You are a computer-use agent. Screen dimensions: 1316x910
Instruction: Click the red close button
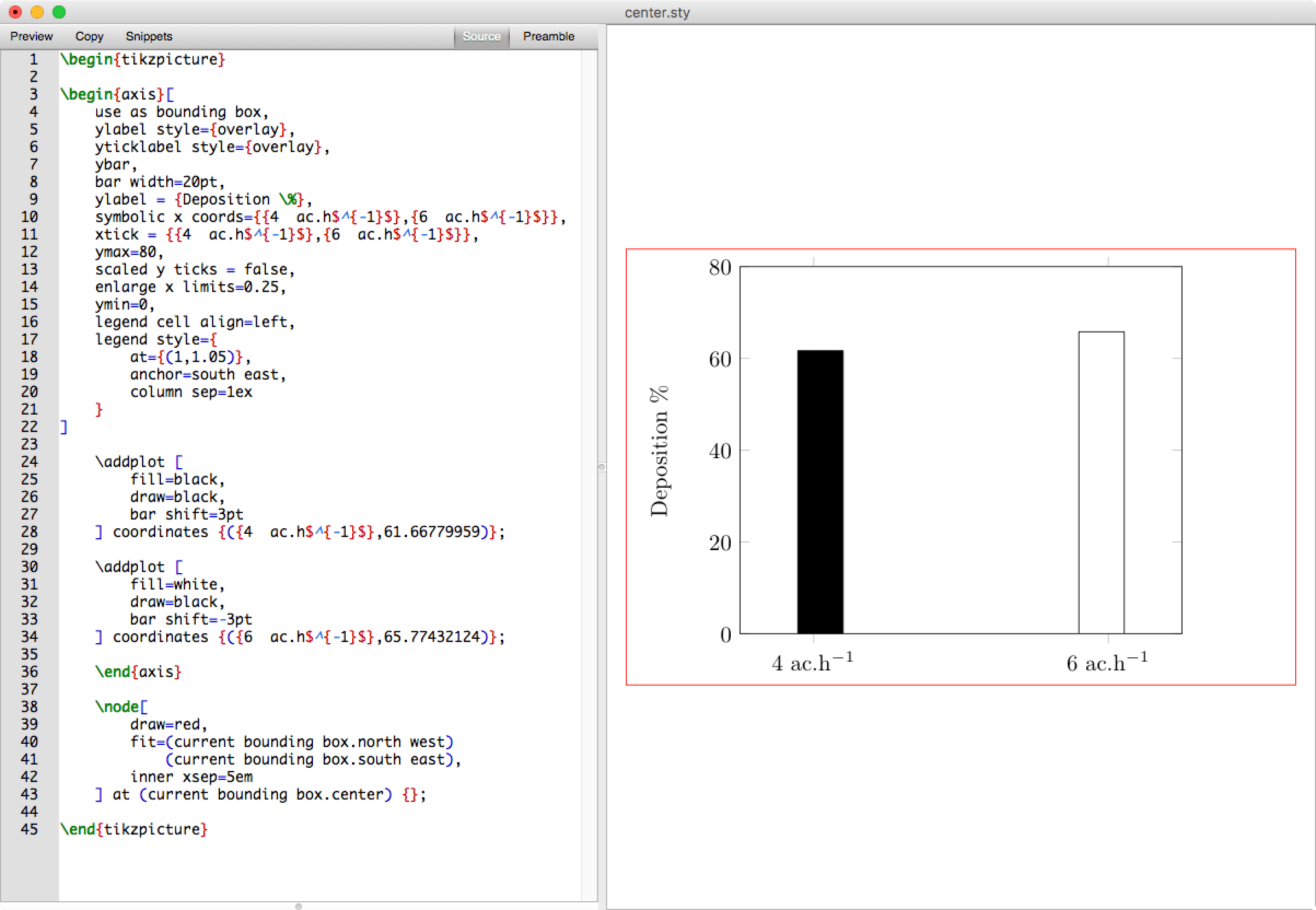click(x=14, y=11)
